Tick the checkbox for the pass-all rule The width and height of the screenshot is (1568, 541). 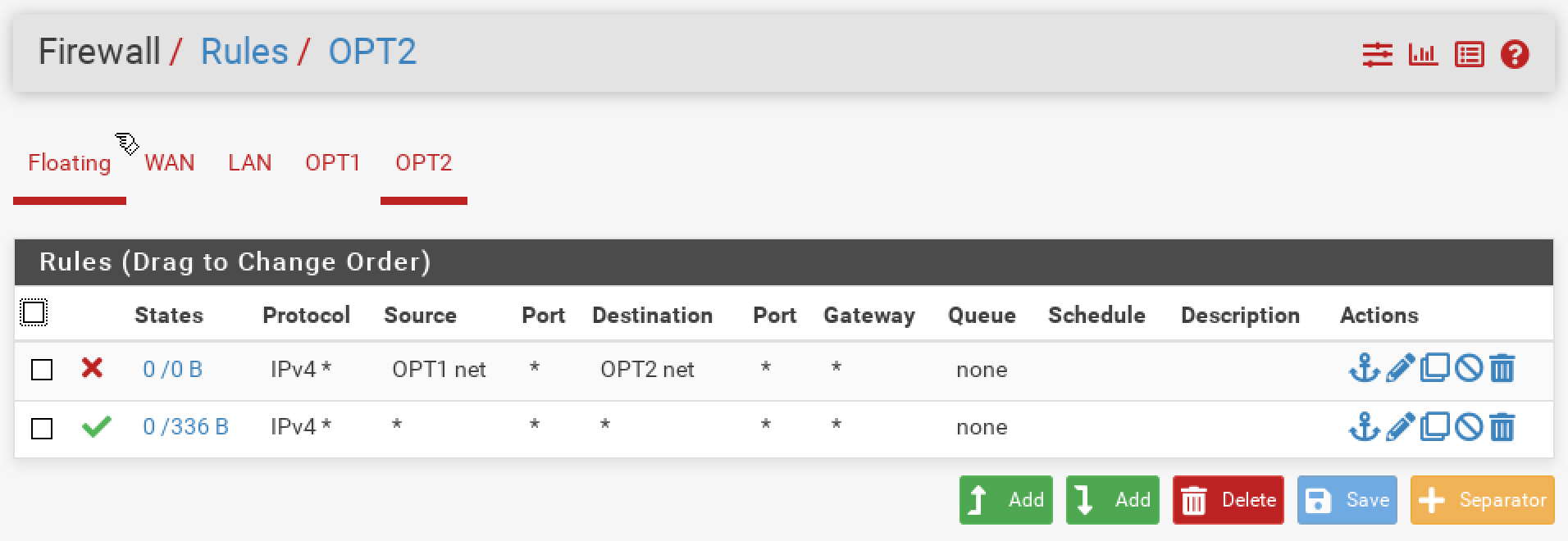42,428
